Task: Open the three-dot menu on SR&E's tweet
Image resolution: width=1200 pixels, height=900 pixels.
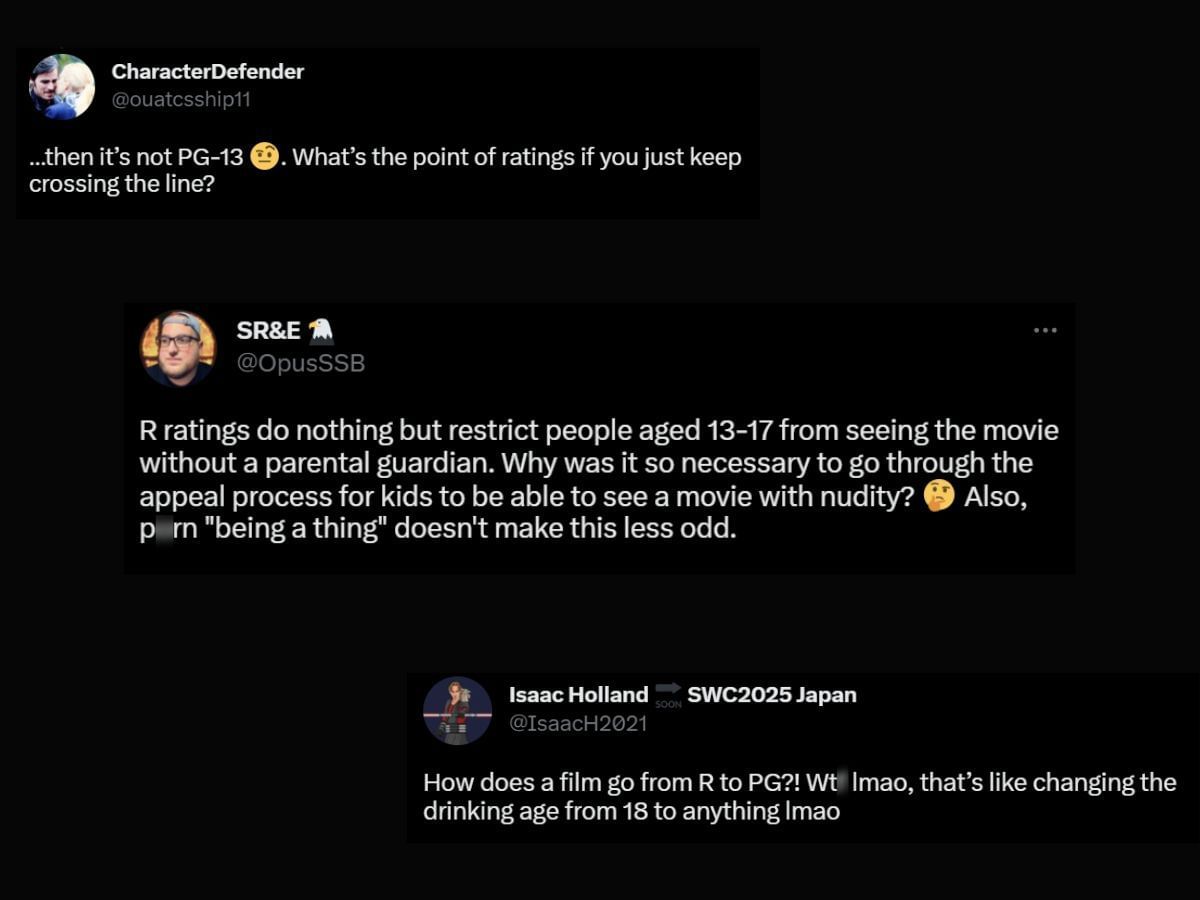Action: tap(1045, 330)
